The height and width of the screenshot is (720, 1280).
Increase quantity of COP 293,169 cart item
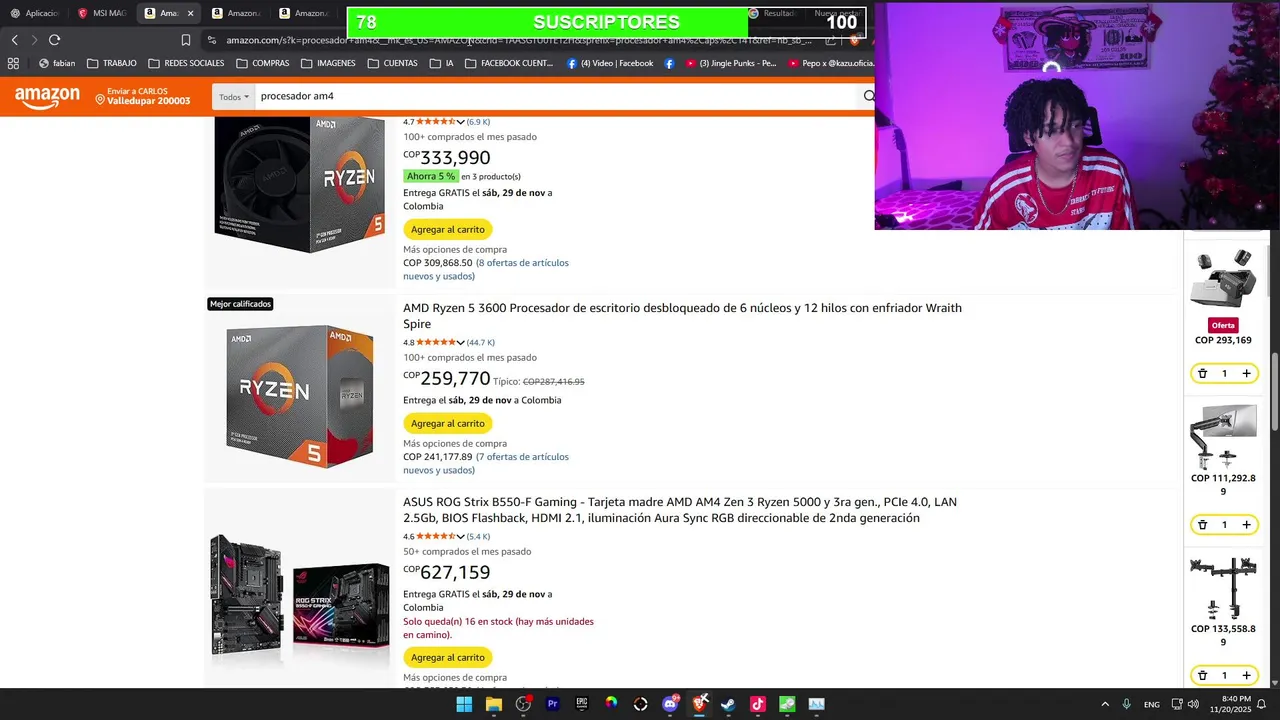click(1246, 373)
